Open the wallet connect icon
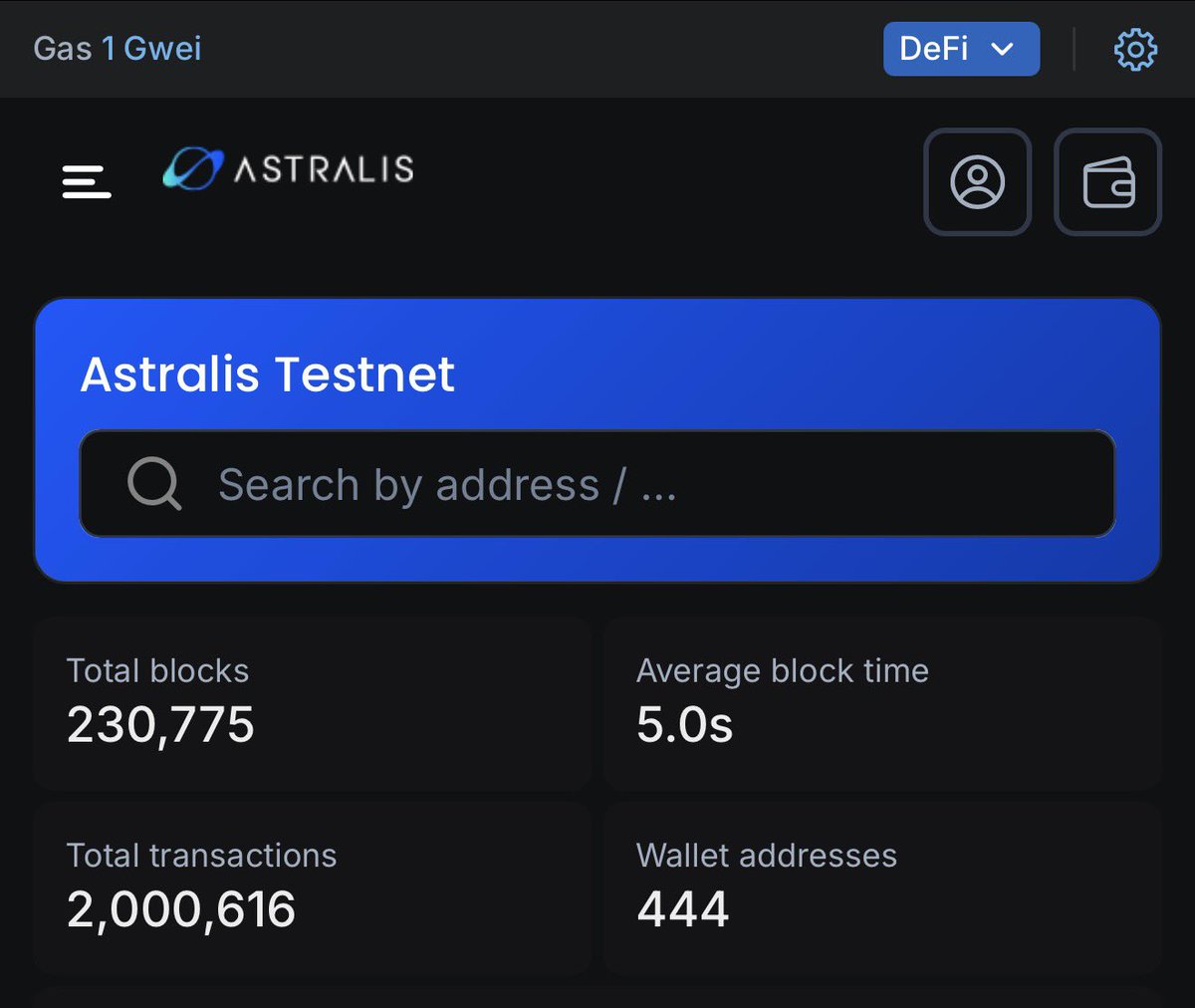 1107,182
